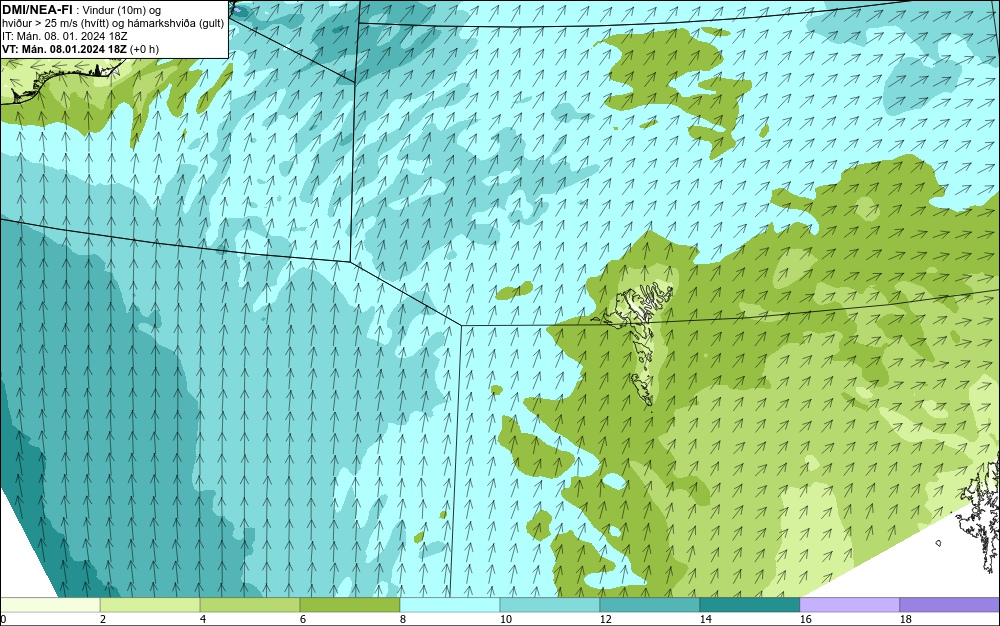The width and height of the screenshot is (1000, 626).
Task: Click the "IT: Mán. 08. 01. 2024 18Z" line
Action: coord(64,36)
